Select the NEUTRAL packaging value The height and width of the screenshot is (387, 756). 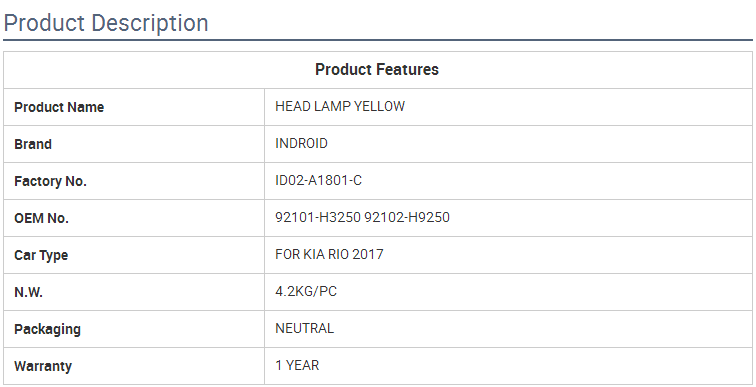304,329
